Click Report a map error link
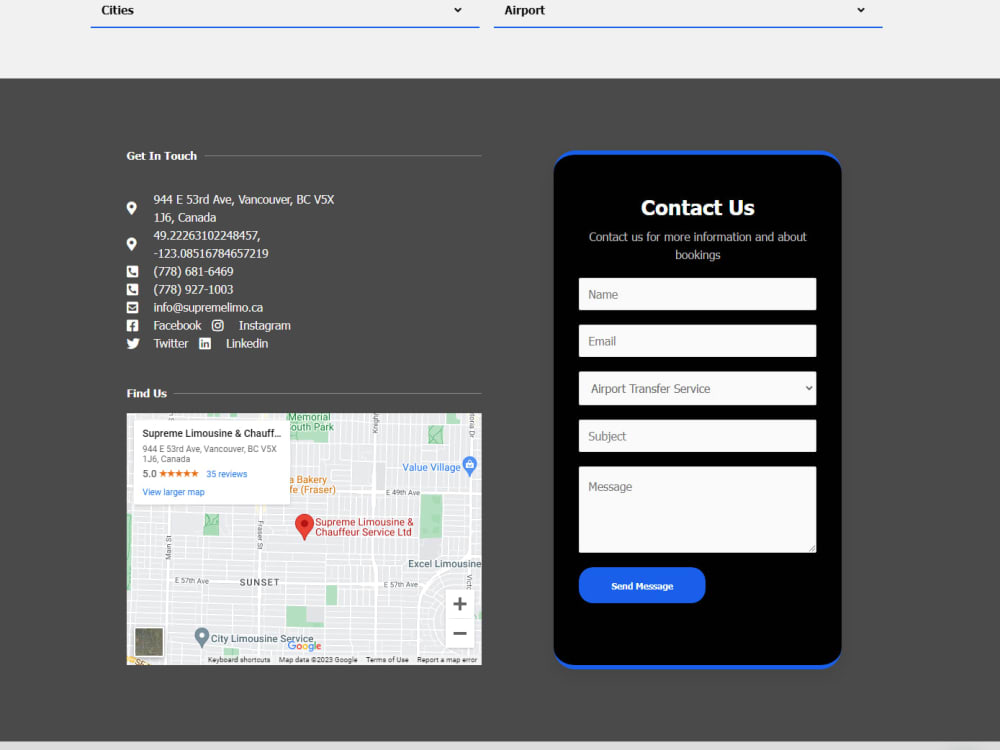The height and width of the screenshot is (750, 1000). 447,660
